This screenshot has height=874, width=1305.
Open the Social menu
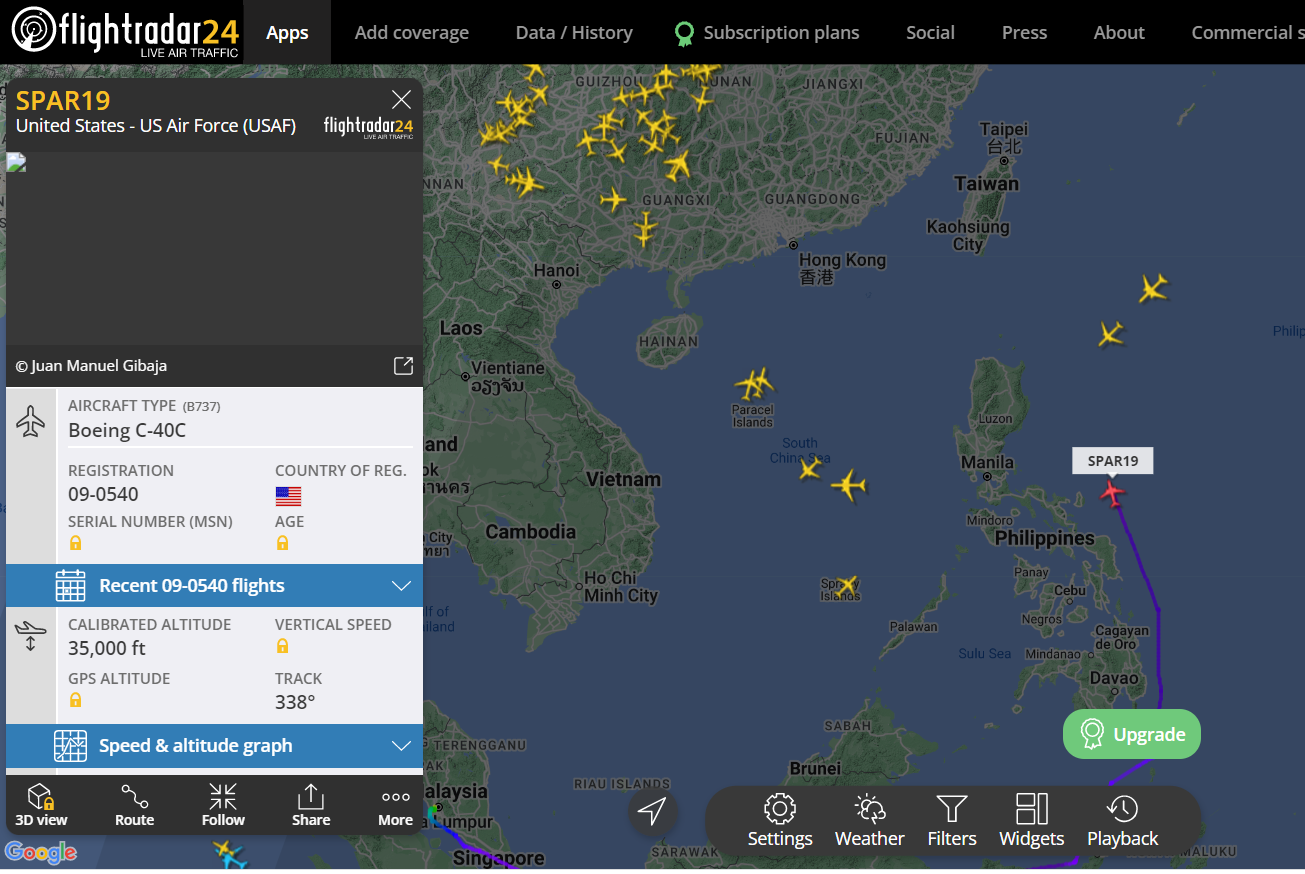click(x=930, y=33)
